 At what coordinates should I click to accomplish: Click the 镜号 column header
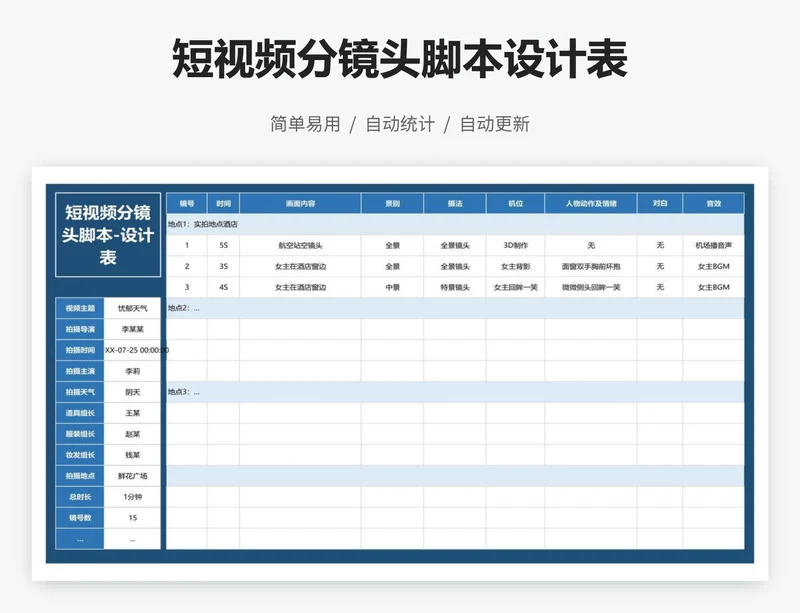(x=187, y=203)
